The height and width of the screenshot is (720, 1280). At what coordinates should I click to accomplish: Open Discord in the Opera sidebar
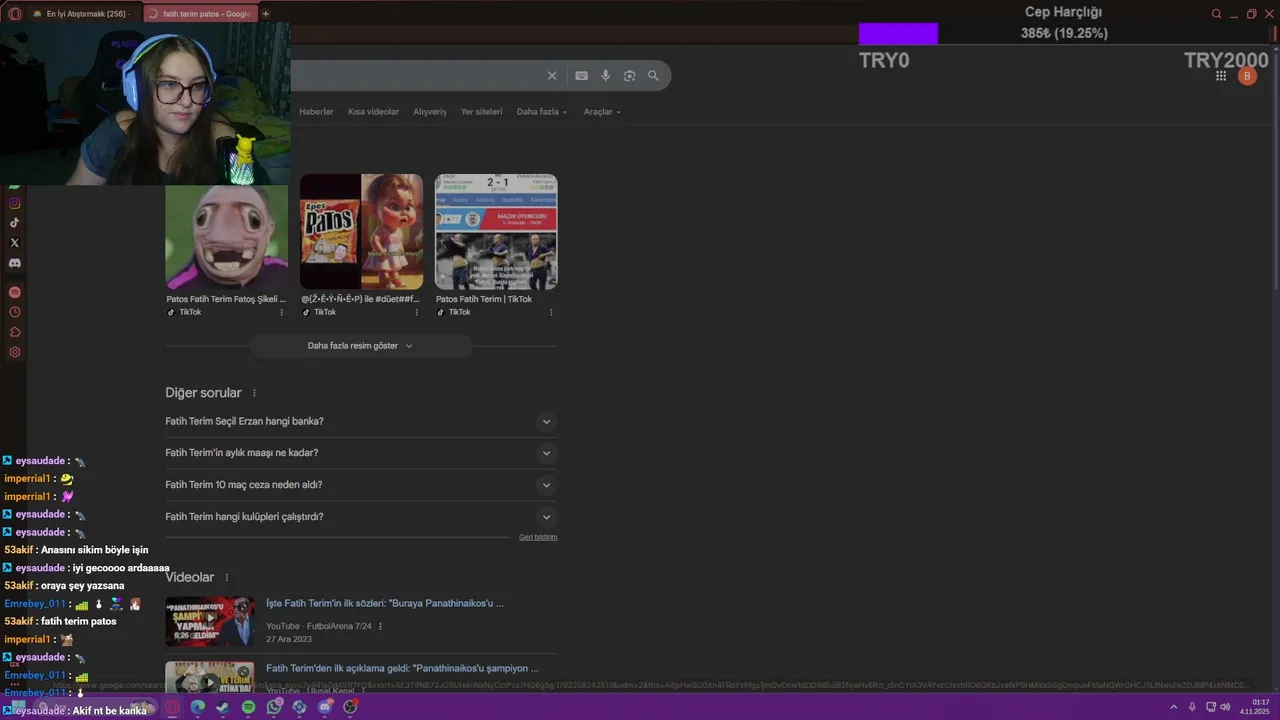click(x=14, y=263)
